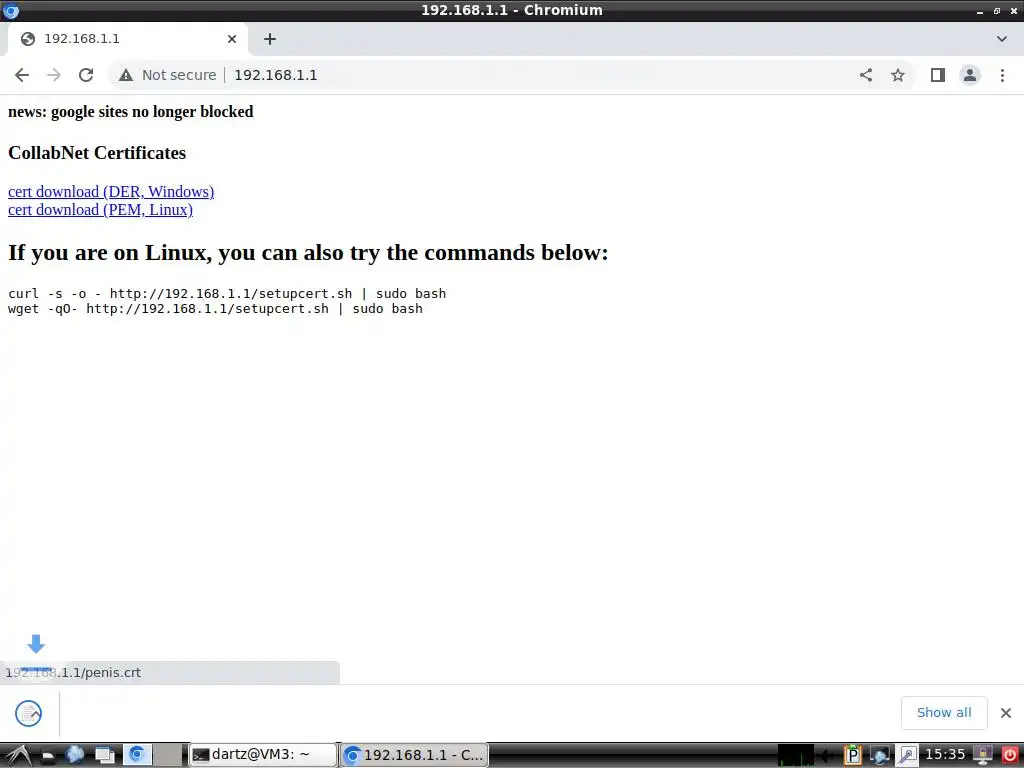Screen dimensions: 1024x768
Task: Click the CPU usage monitor in the tray
Action: 796,755
